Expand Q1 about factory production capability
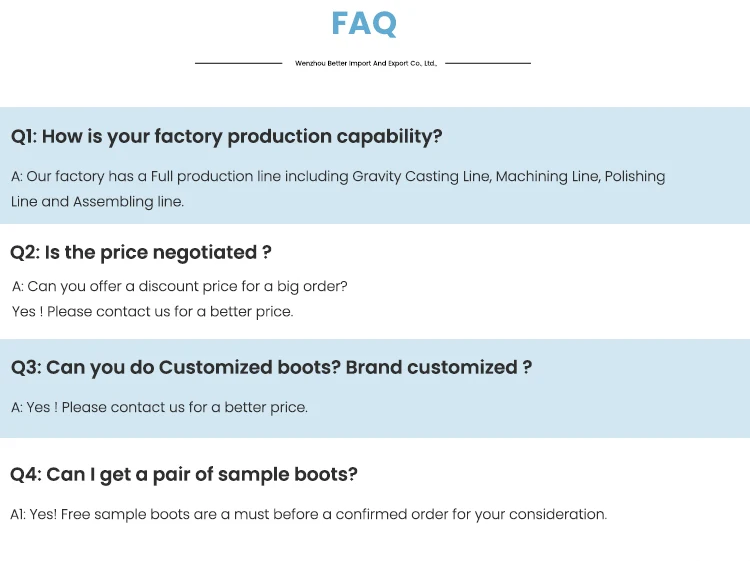Image resolution: width=750 pixels, height=561 pixels. pos(226,136)
